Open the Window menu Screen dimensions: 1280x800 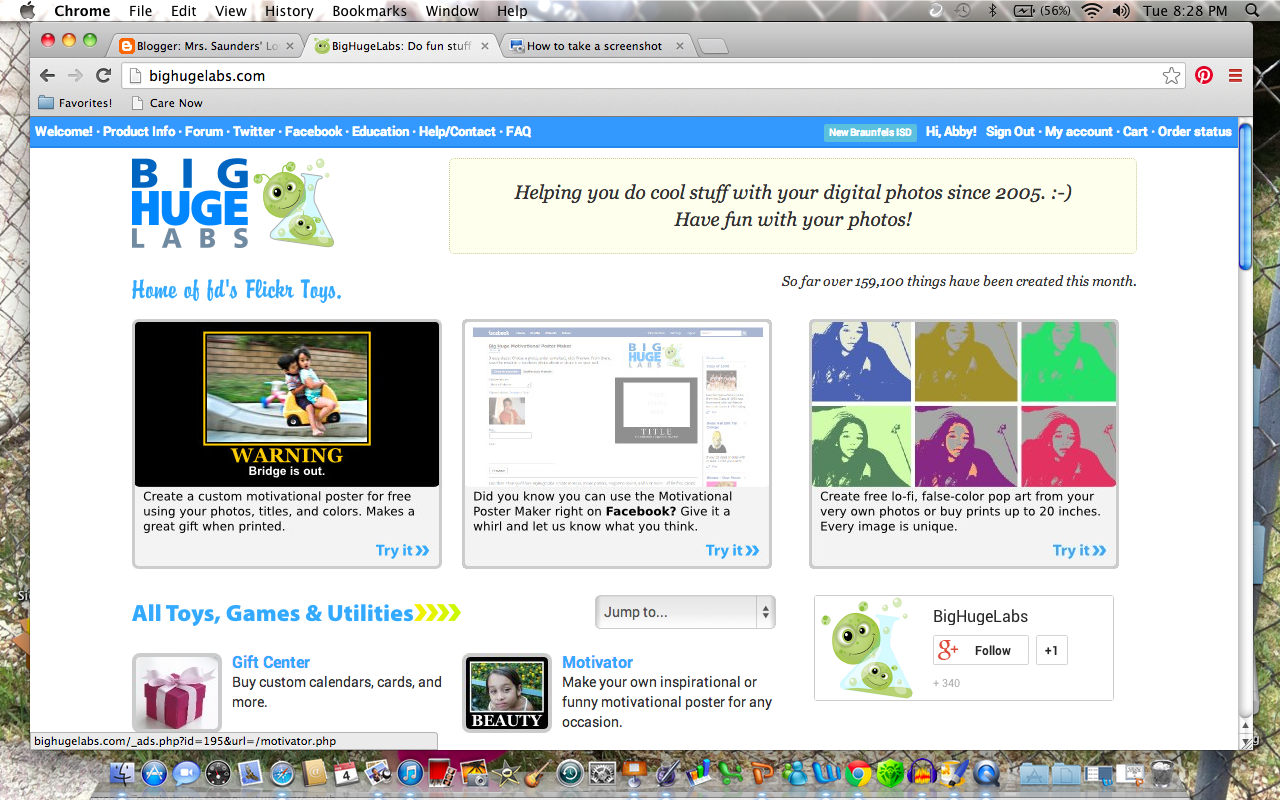pyautogui.click(x=452, y=11)
